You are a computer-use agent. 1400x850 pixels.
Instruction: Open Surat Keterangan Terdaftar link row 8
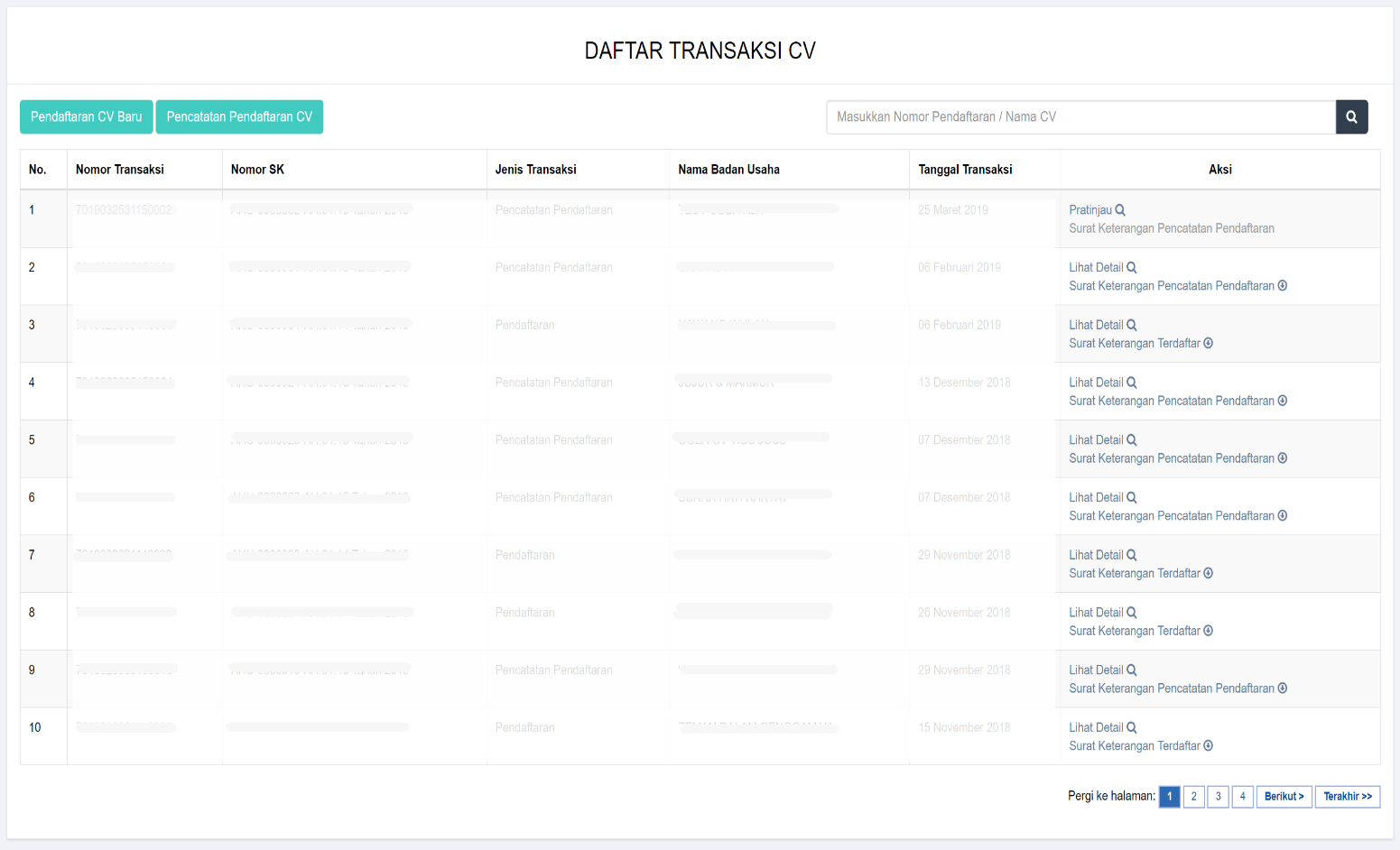[x=1134, y=632]
